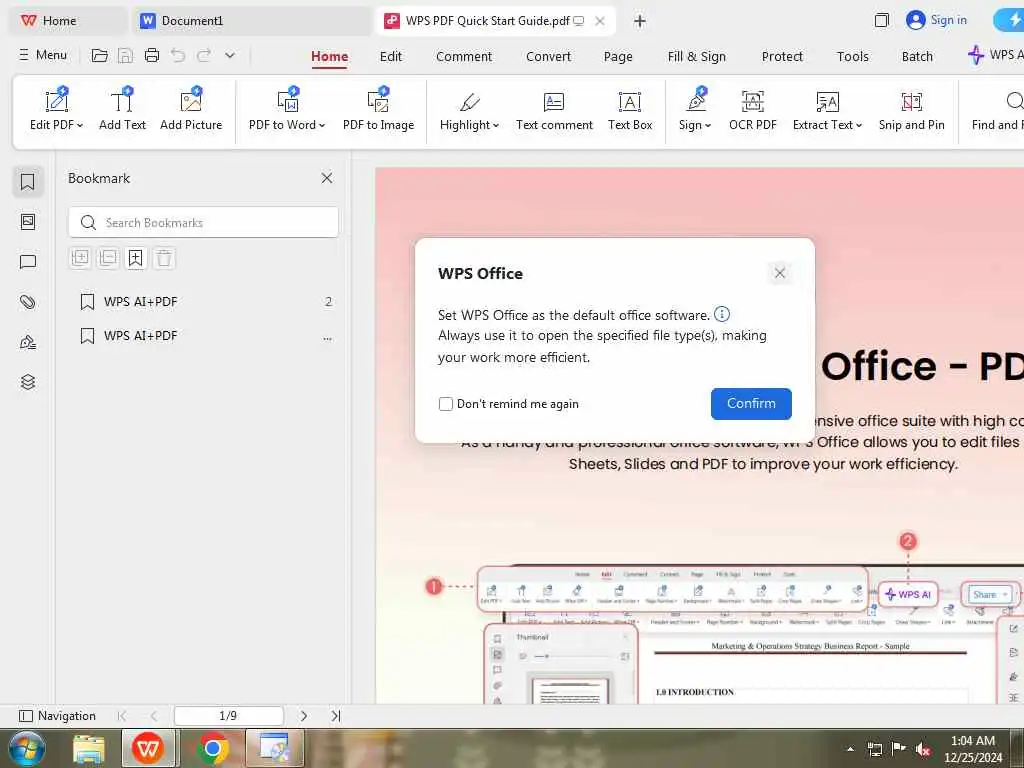Open the Signature sidebar panel
Viewport: 1024px width, 768px height.
tap(27, 342)
